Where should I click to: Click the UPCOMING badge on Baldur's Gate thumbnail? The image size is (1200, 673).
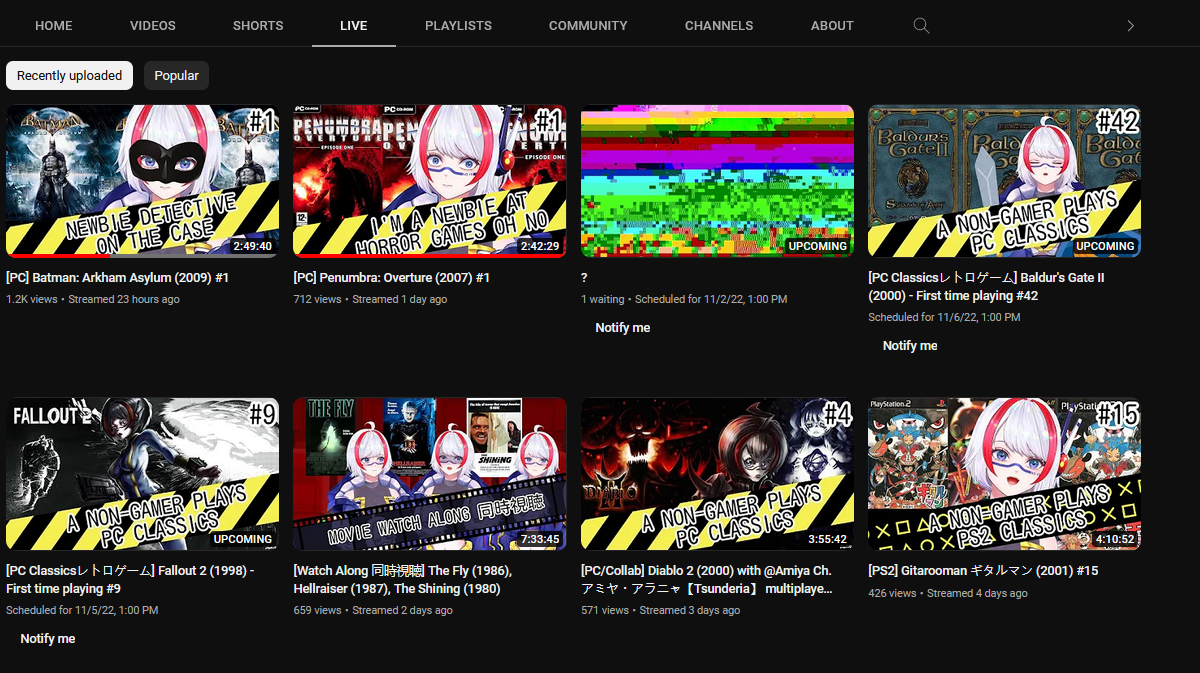coord(1105,246)
